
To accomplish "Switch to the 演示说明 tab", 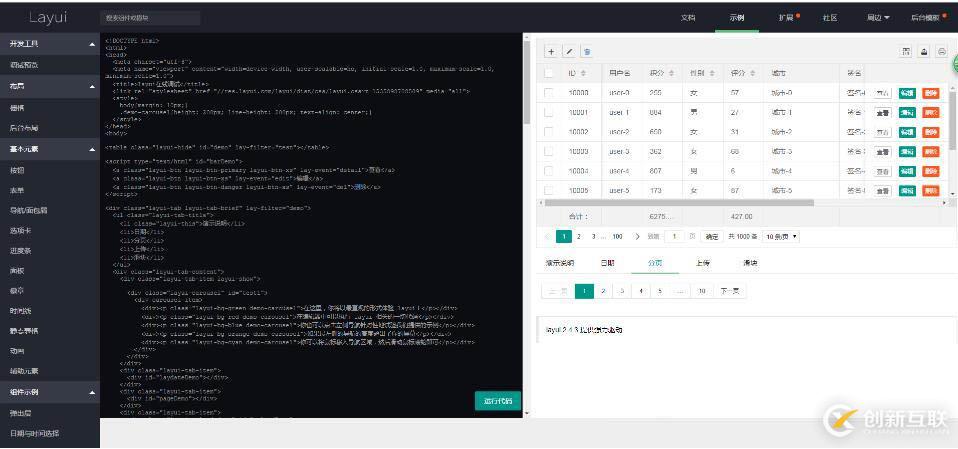I will pos(559,263).
